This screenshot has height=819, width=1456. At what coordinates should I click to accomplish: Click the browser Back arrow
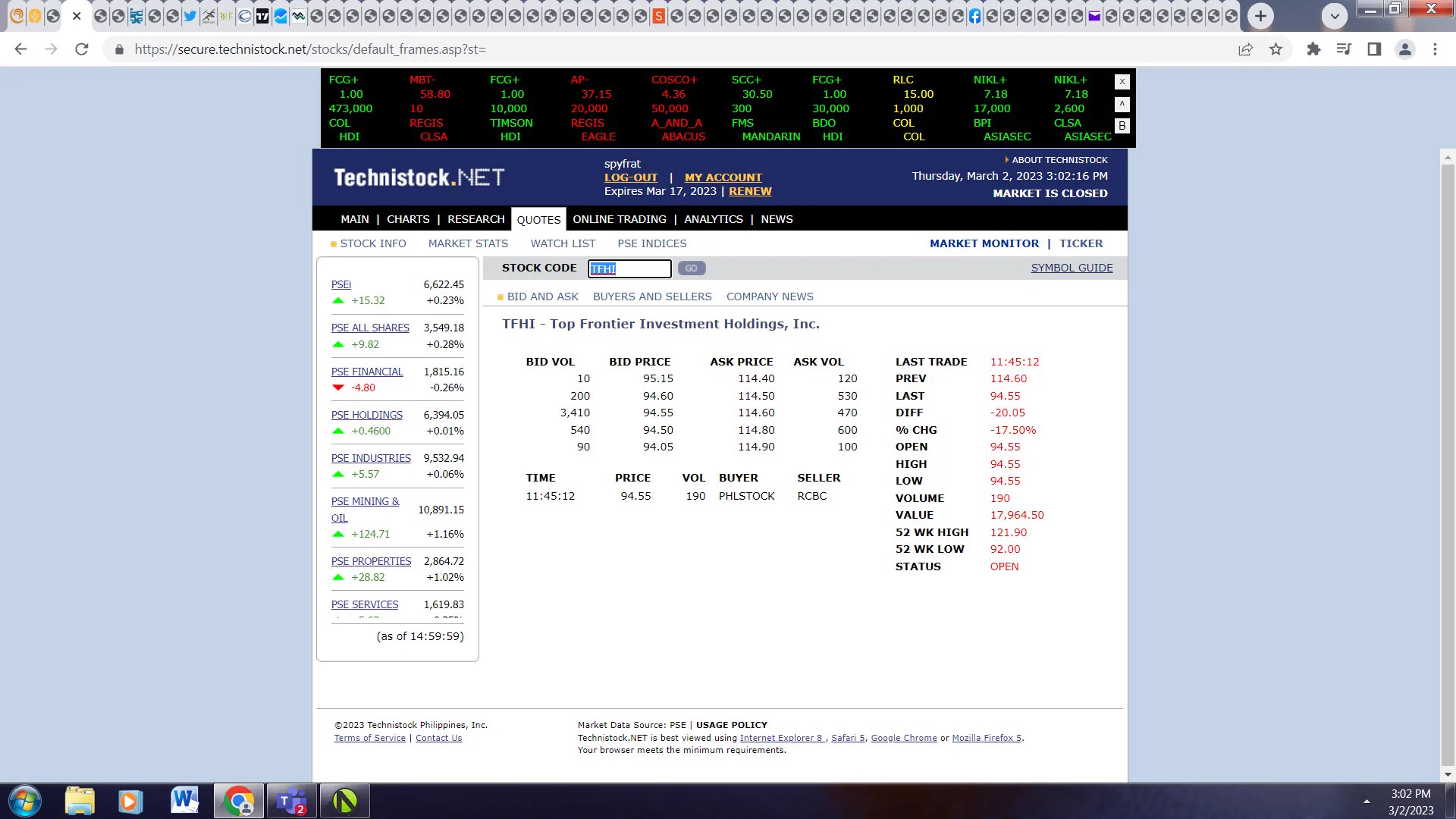coord(20,49)
